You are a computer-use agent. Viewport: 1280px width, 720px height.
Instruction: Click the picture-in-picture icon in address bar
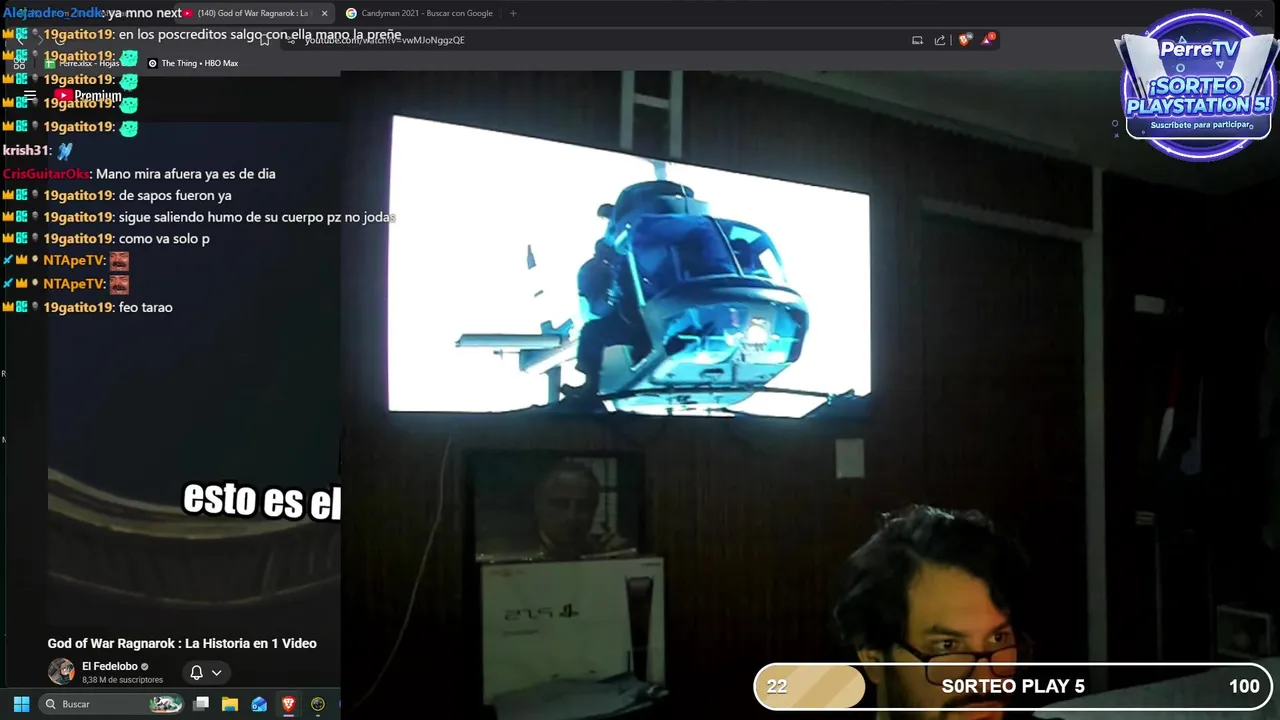coord(917,40)
